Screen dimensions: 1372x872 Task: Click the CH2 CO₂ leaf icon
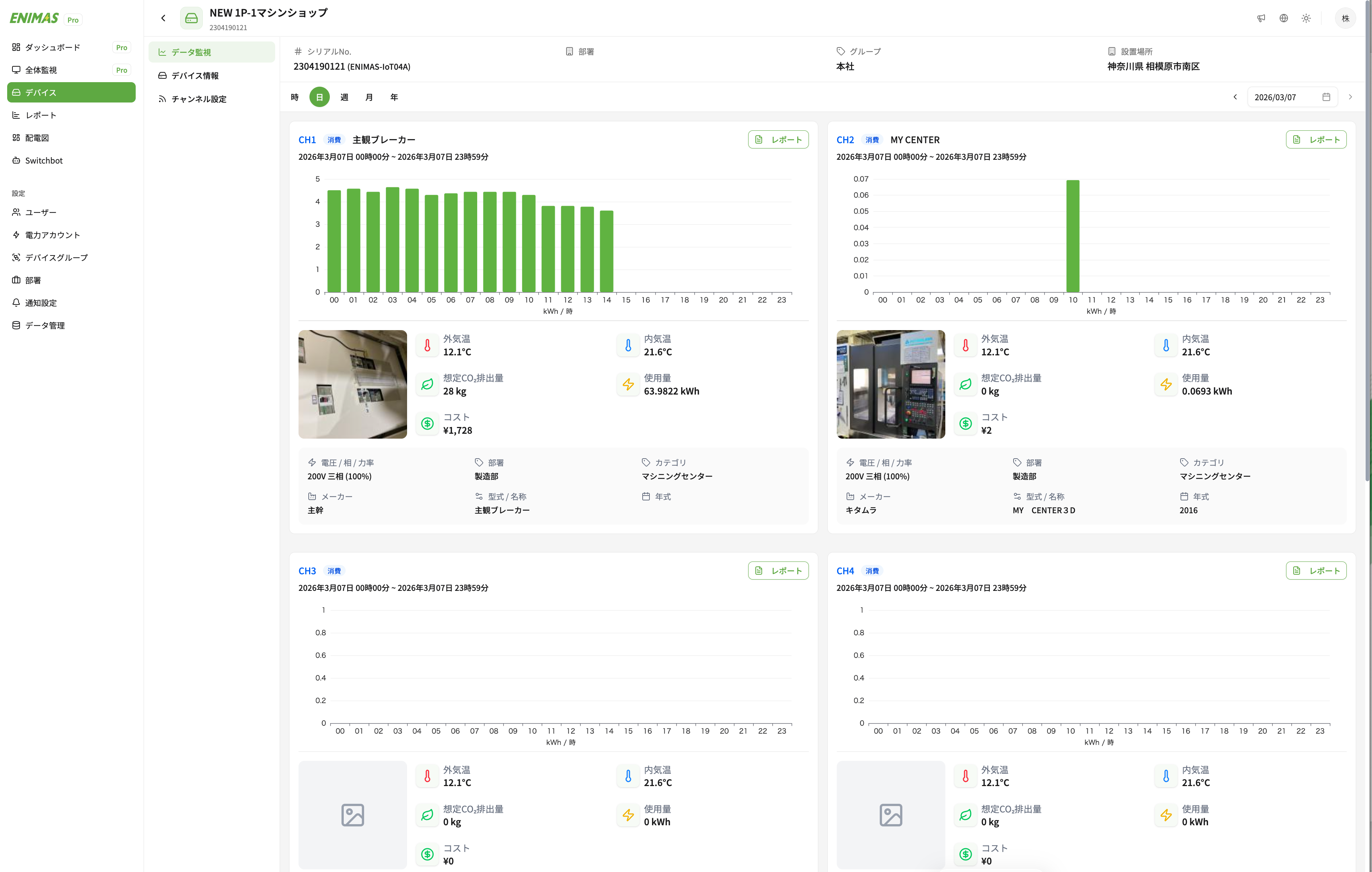965,384
